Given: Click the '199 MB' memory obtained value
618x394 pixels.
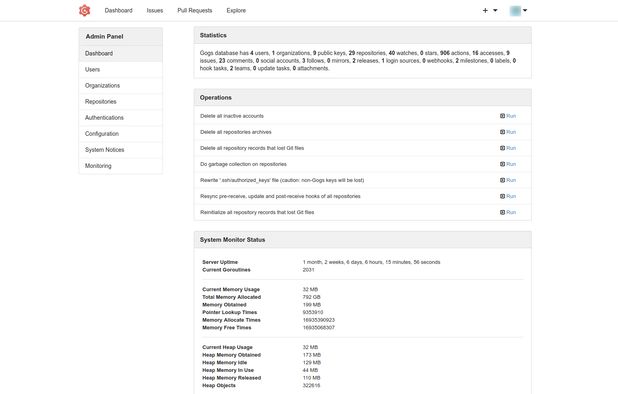Looking at the screenshot, I should point(312,305).
